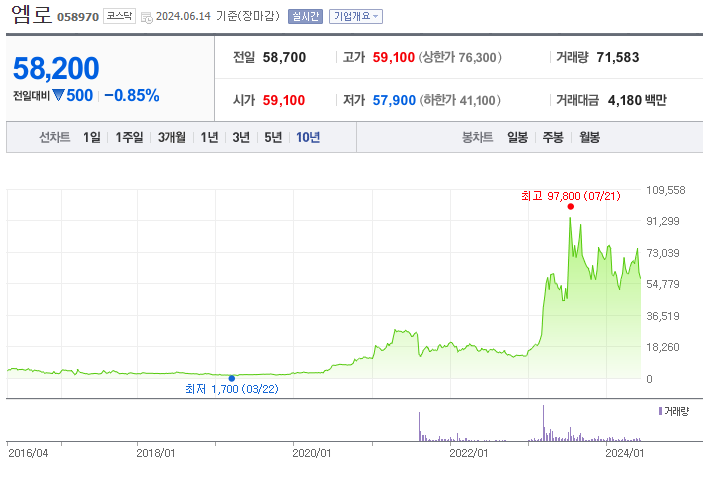Click the 코스닥 market badge icon

pos(119,17)
